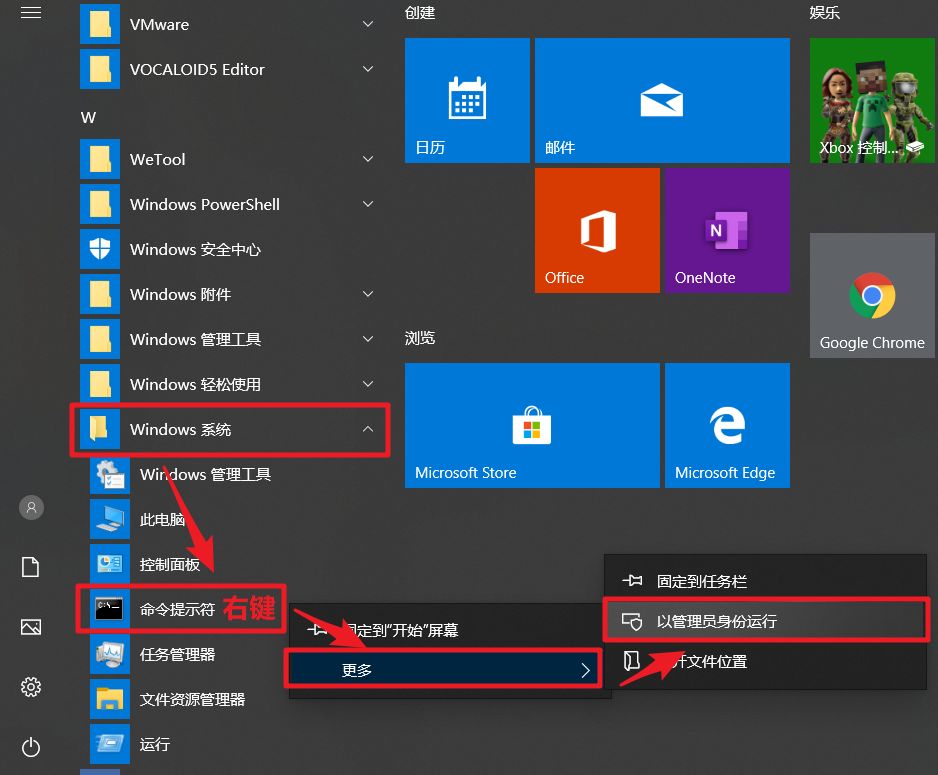This screenshot has height=775, width=938.
Task: Open 控制面板 icon
Action: [110, 564]
